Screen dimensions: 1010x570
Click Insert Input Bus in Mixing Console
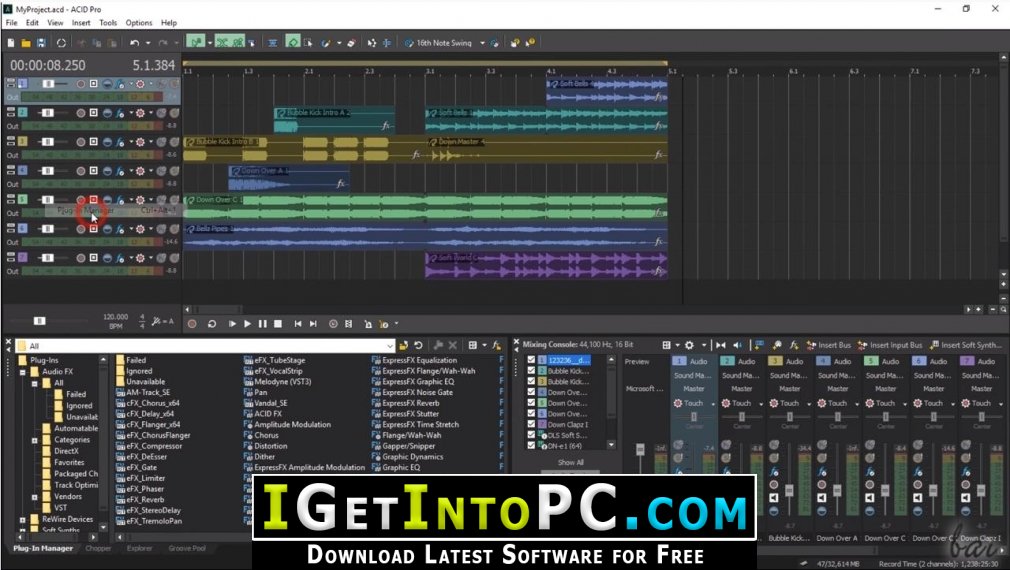coord(890,345)
